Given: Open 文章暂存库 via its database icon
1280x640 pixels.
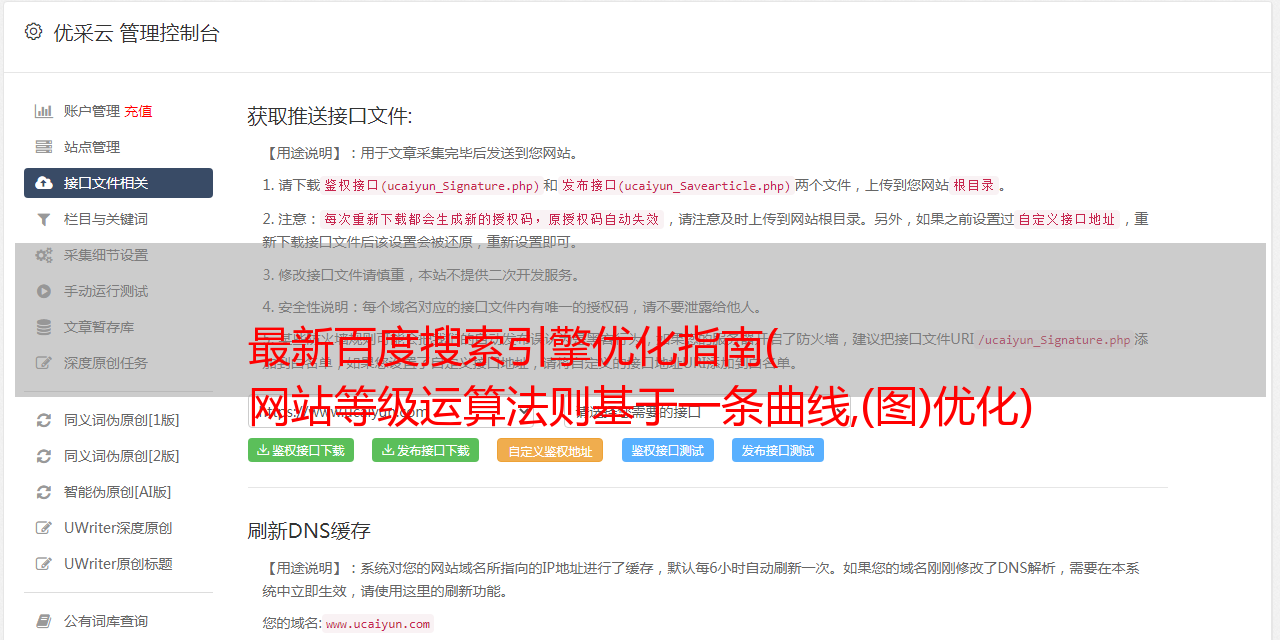Looking at the screenshot, I should pos(44,327).
